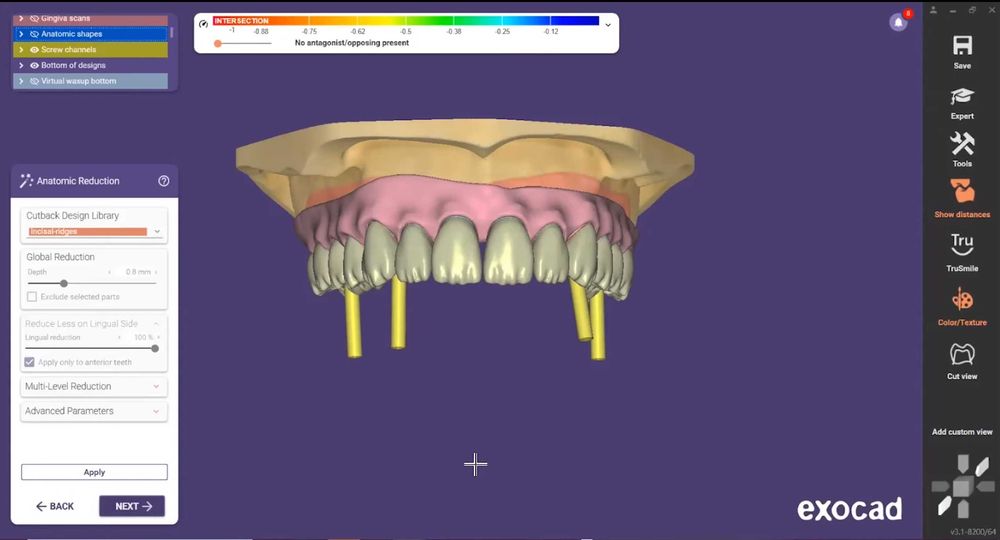Collapse Reduce Less on Lingual Side section
Image resolution: width=1000 pixels, height=540 pixels.
tap(156, 324)
